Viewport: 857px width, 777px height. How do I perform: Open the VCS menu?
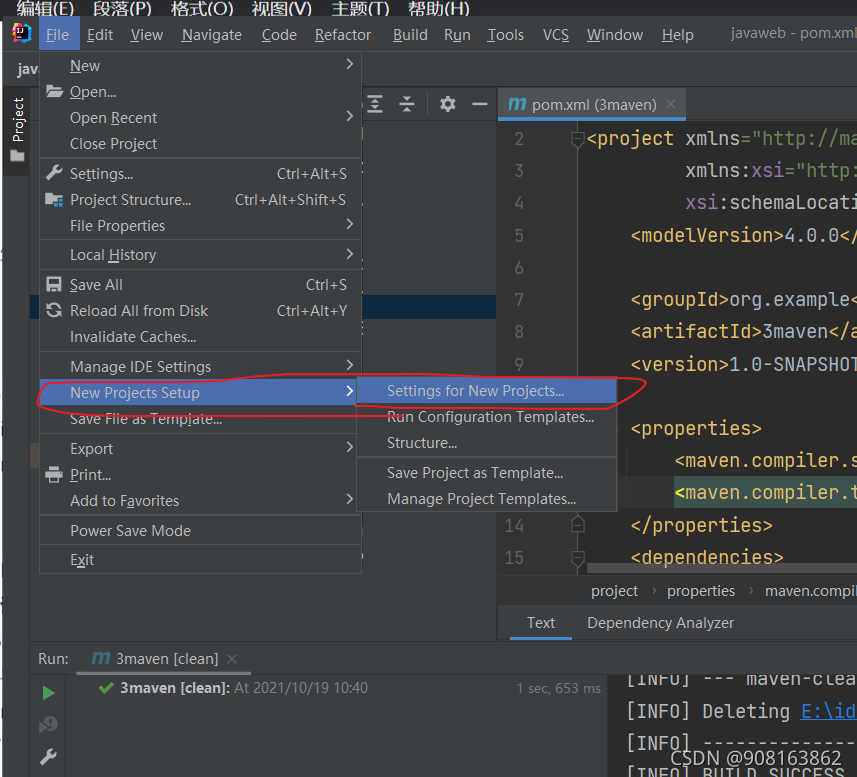click(556, 34)
